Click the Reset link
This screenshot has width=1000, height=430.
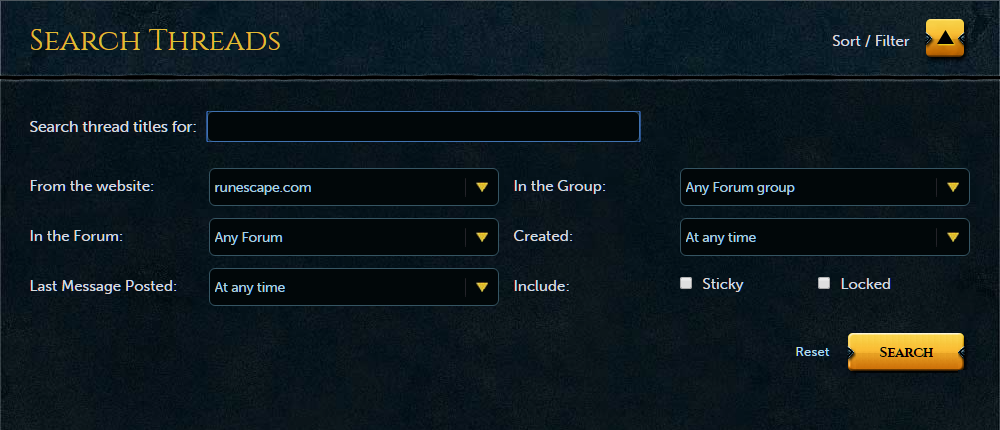click(x=812, y=352)
